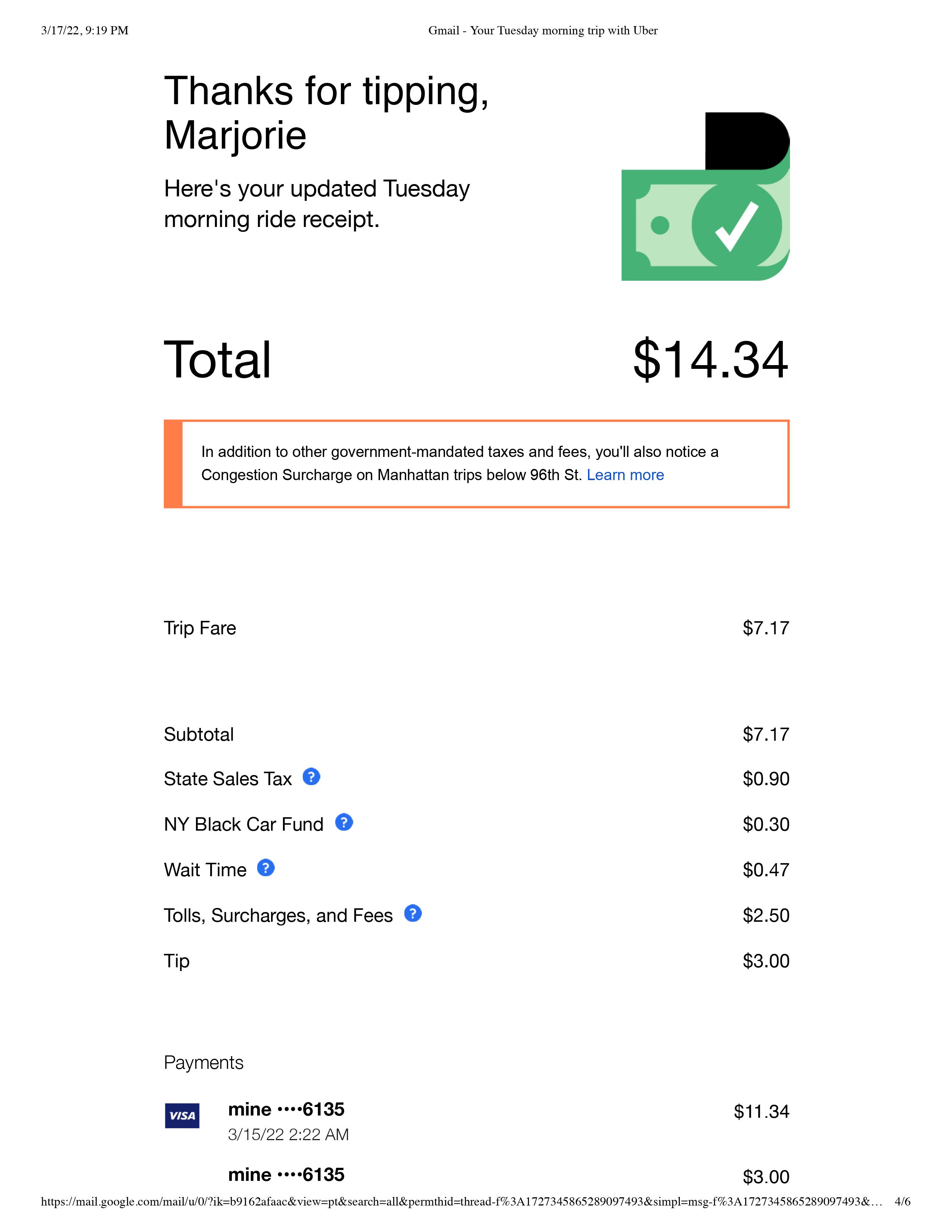Click the $11.34 payment amount

click(x=761, y=1111)
